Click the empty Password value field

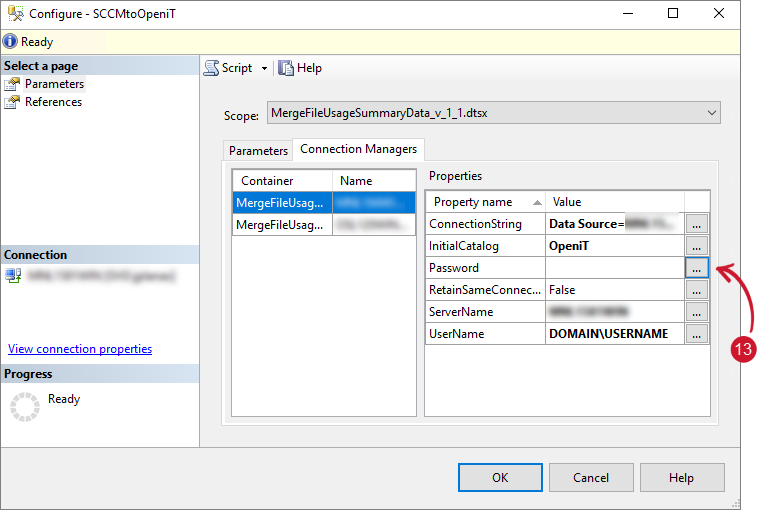click(615, 268)
